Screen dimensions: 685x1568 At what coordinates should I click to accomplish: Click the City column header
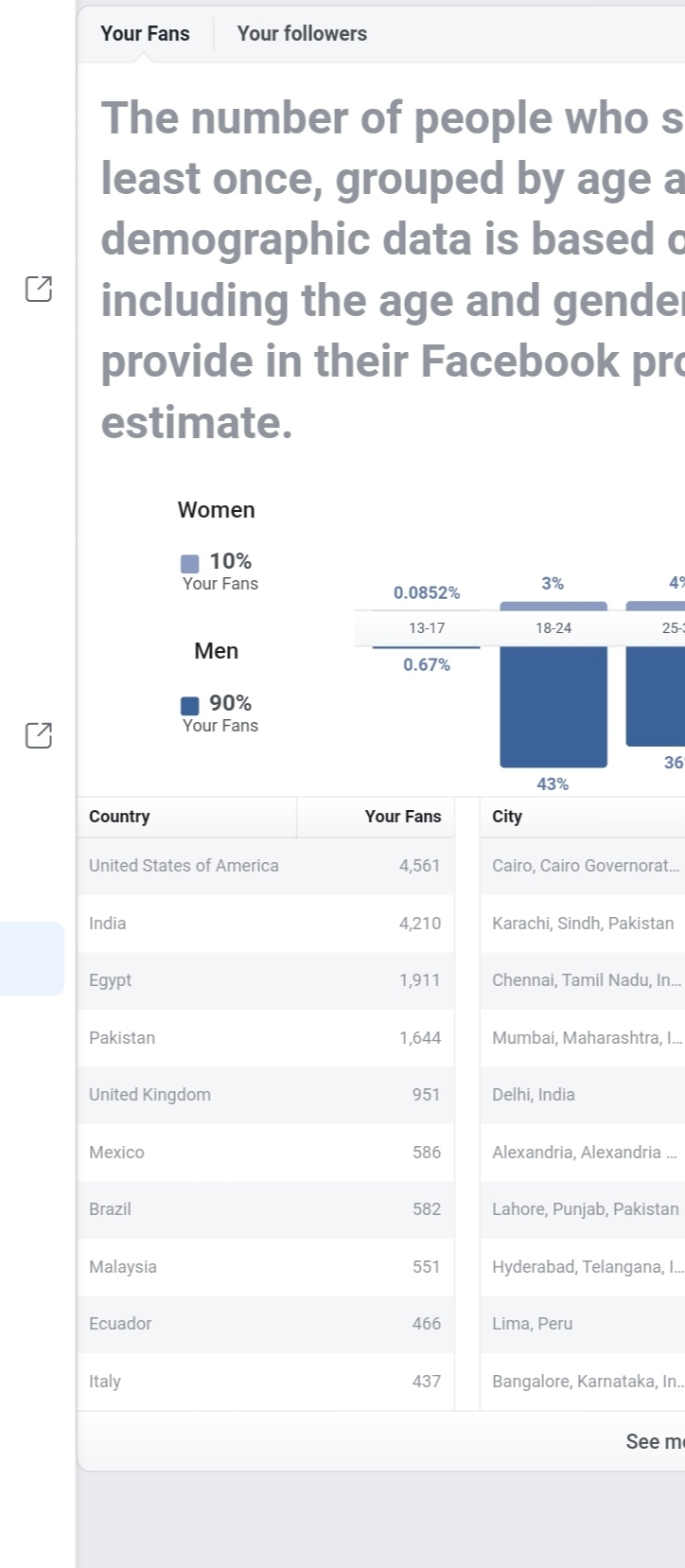pos(507,817)
